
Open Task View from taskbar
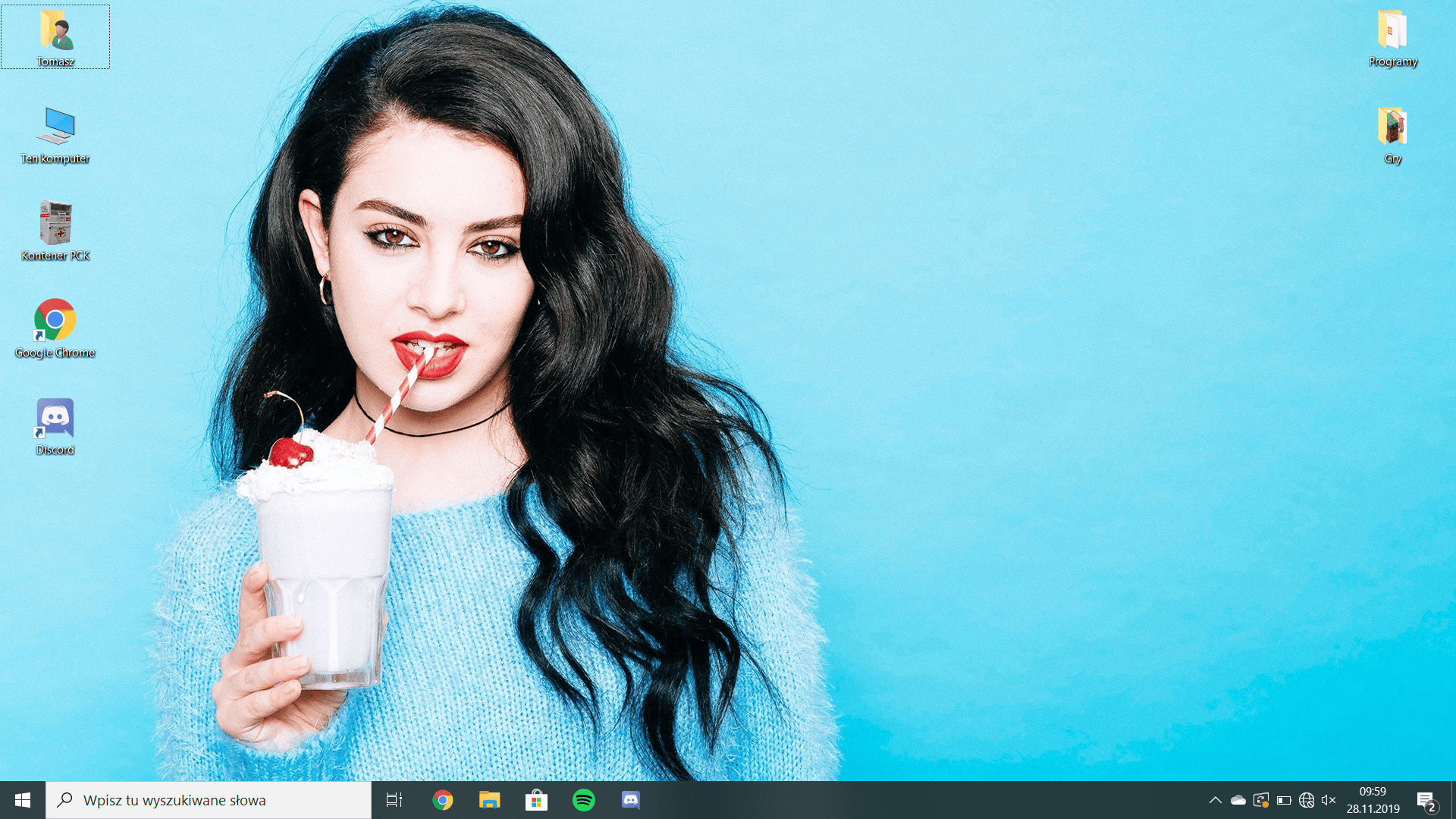point(394,800)
